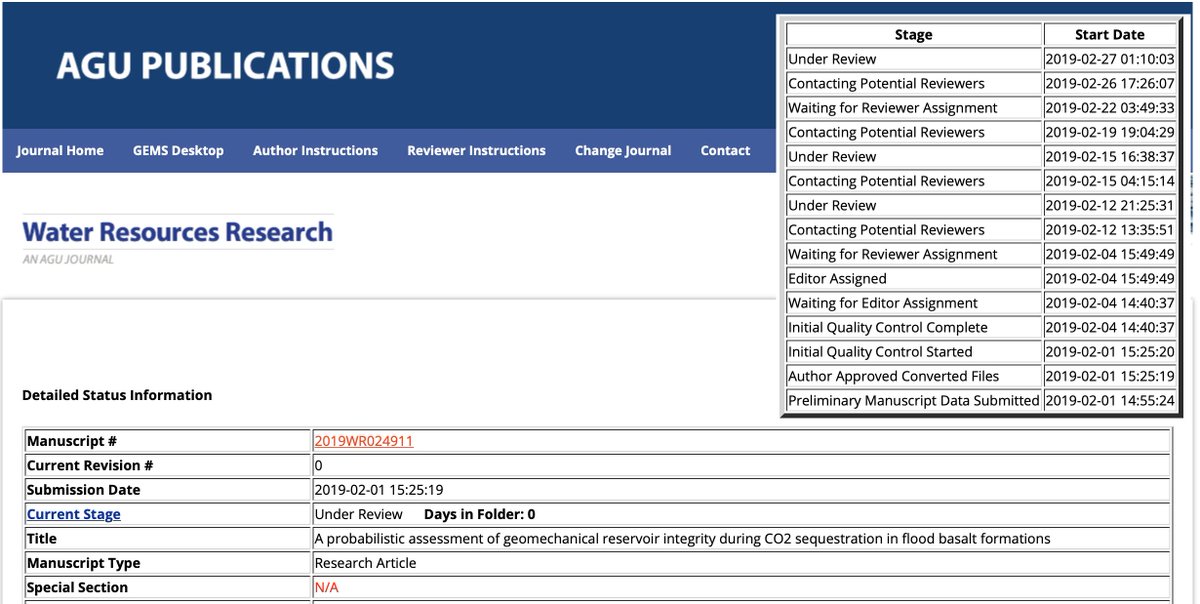Screen dimensions: 1200x604
Task: Select Change Journal in the navigation bar
Action: [x=623, y=151]
